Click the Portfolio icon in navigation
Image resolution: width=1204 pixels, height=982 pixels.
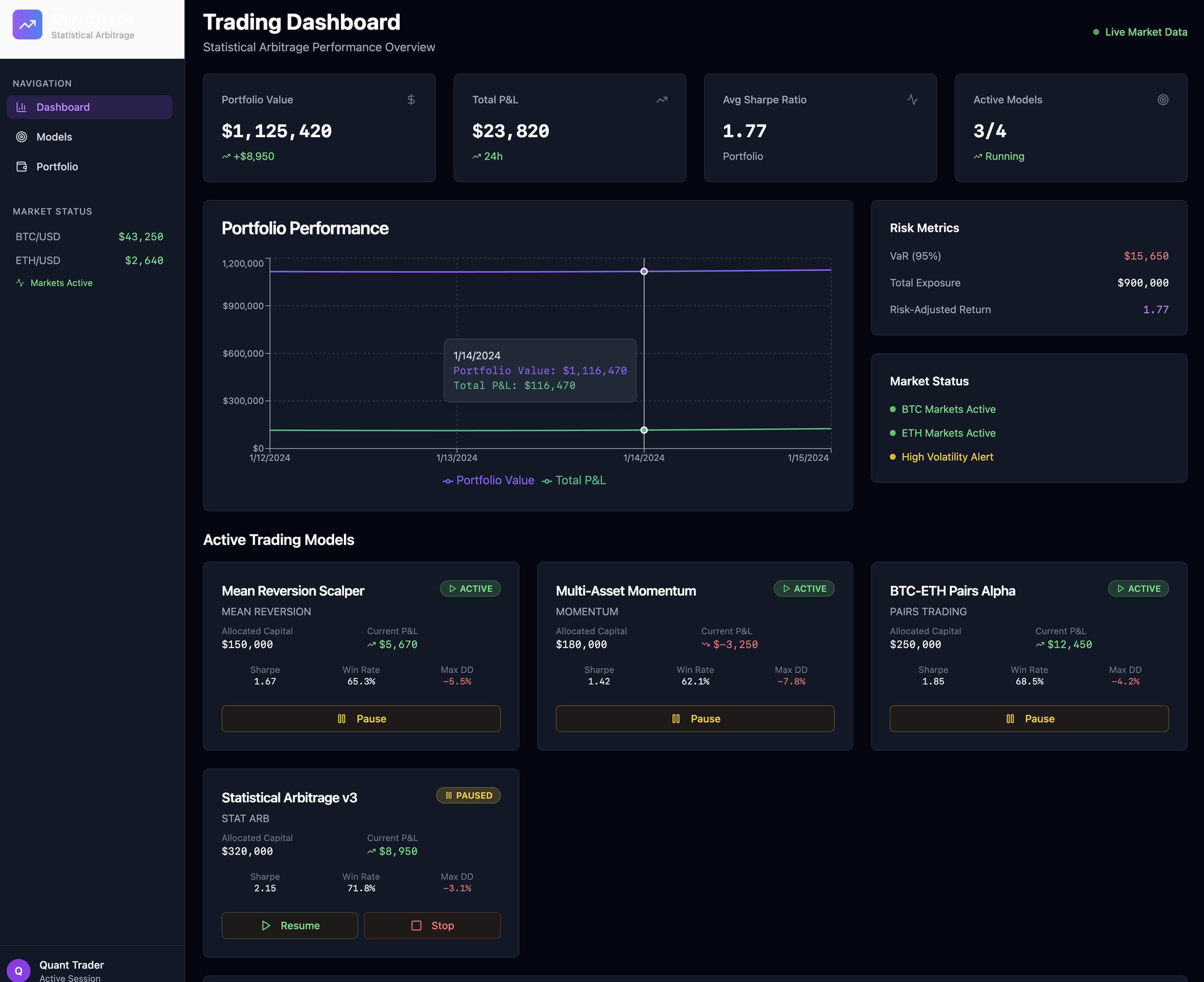click(22, 166)
